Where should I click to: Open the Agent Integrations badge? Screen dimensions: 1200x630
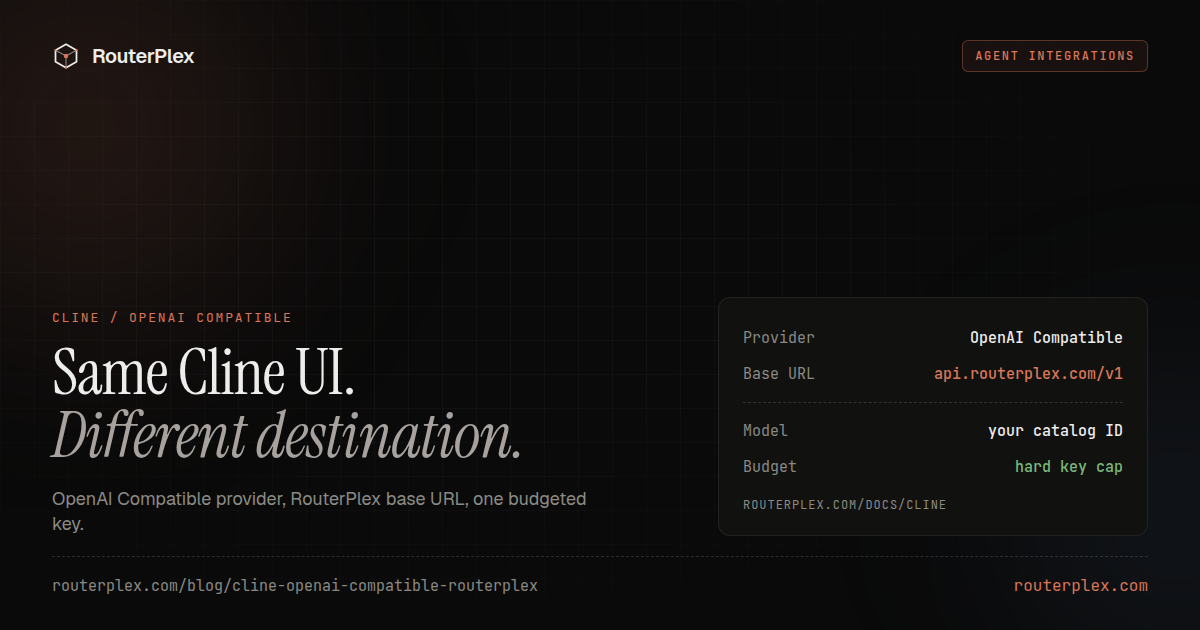tap(1055, 56)
